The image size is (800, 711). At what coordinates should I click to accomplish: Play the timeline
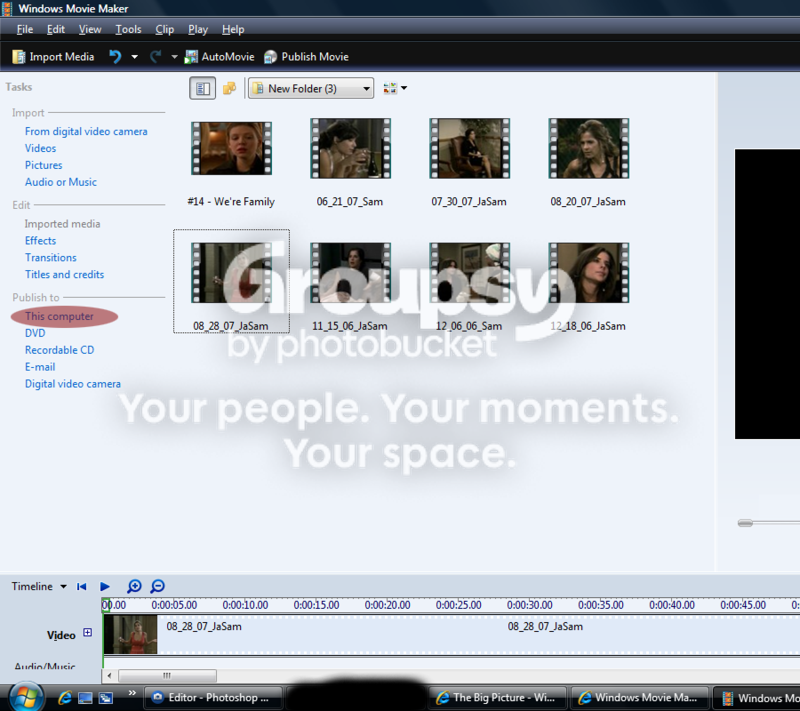(x=105, y=587)
